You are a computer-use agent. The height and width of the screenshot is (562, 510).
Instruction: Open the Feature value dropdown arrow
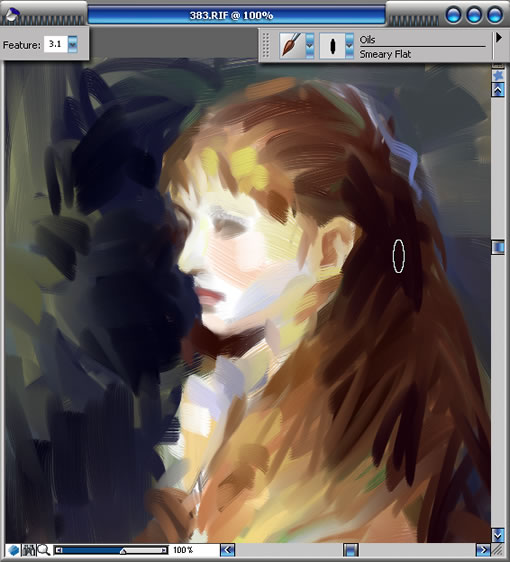tap(73, 44)
